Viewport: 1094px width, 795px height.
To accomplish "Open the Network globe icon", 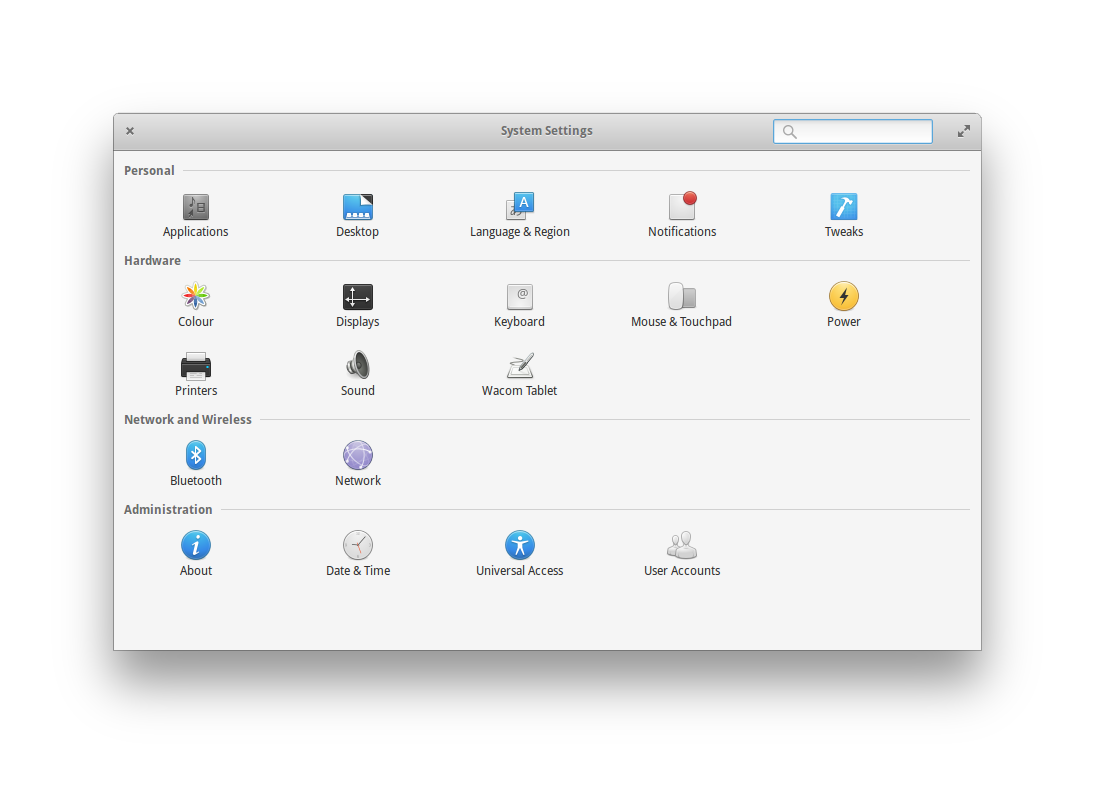I will 357,455.
